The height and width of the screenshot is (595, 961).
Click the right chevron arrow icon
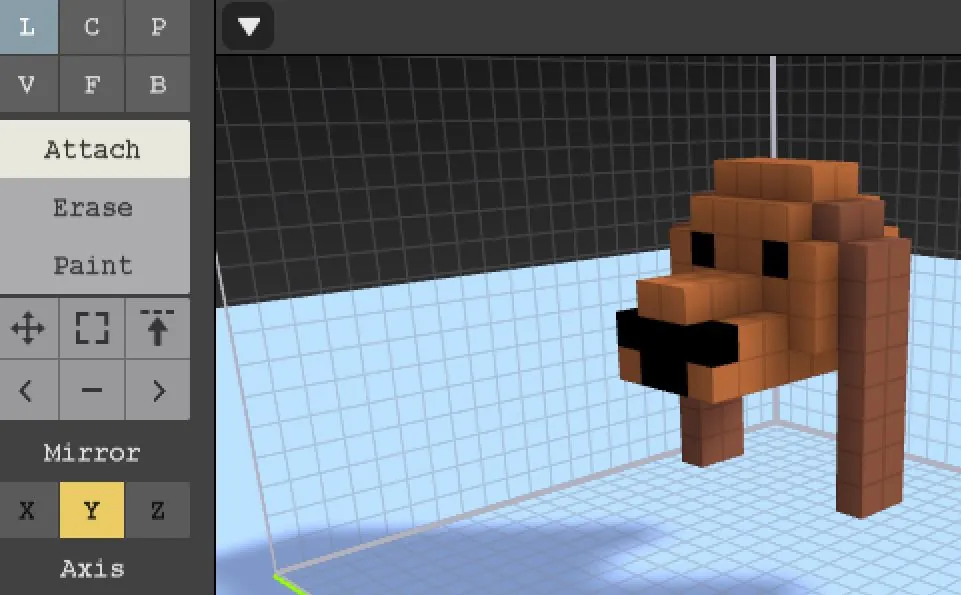[158, 390]
